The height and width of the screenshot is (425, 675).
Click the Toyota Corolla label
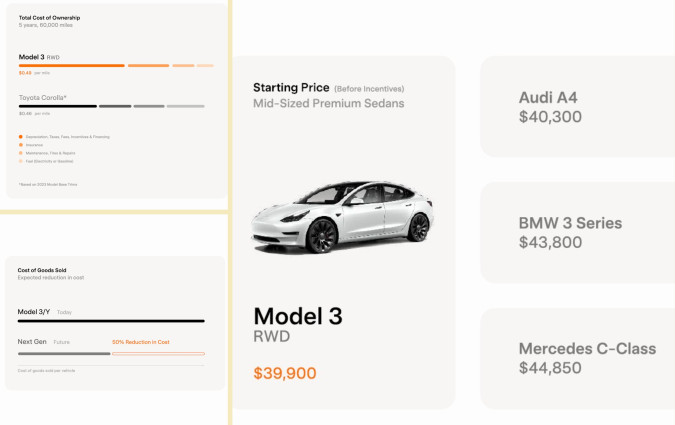tap(43, 97)
